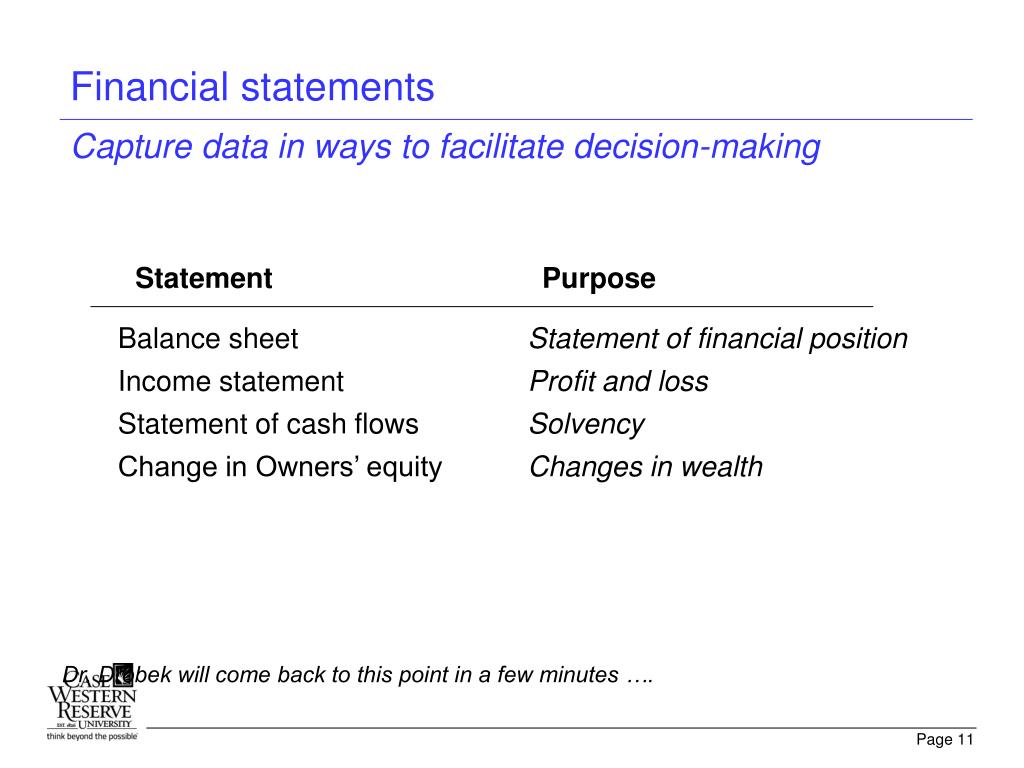Screen dimensions: 1024x768
Task: Select Statement of cash flows text
Action: [x=268, y=424]
